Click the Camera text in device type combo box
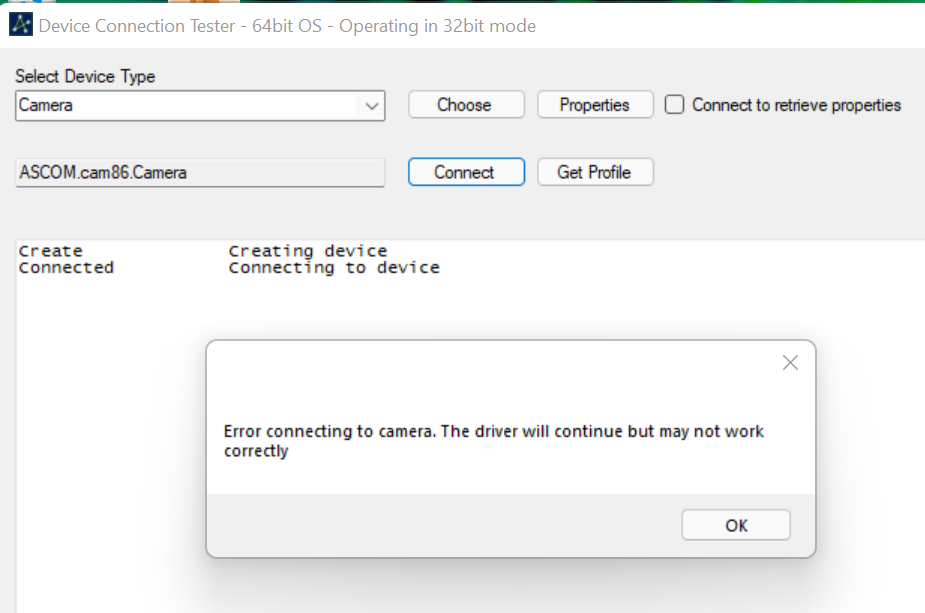The width and height of the screenshot is (925, 613). point(46,105)
